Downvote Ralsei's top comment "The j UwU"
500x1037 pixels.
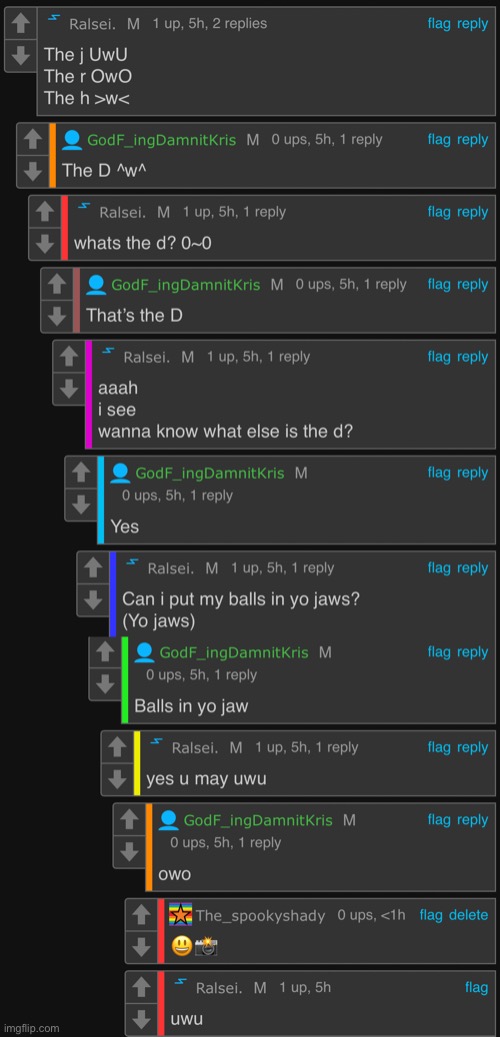tap(21, 56)
